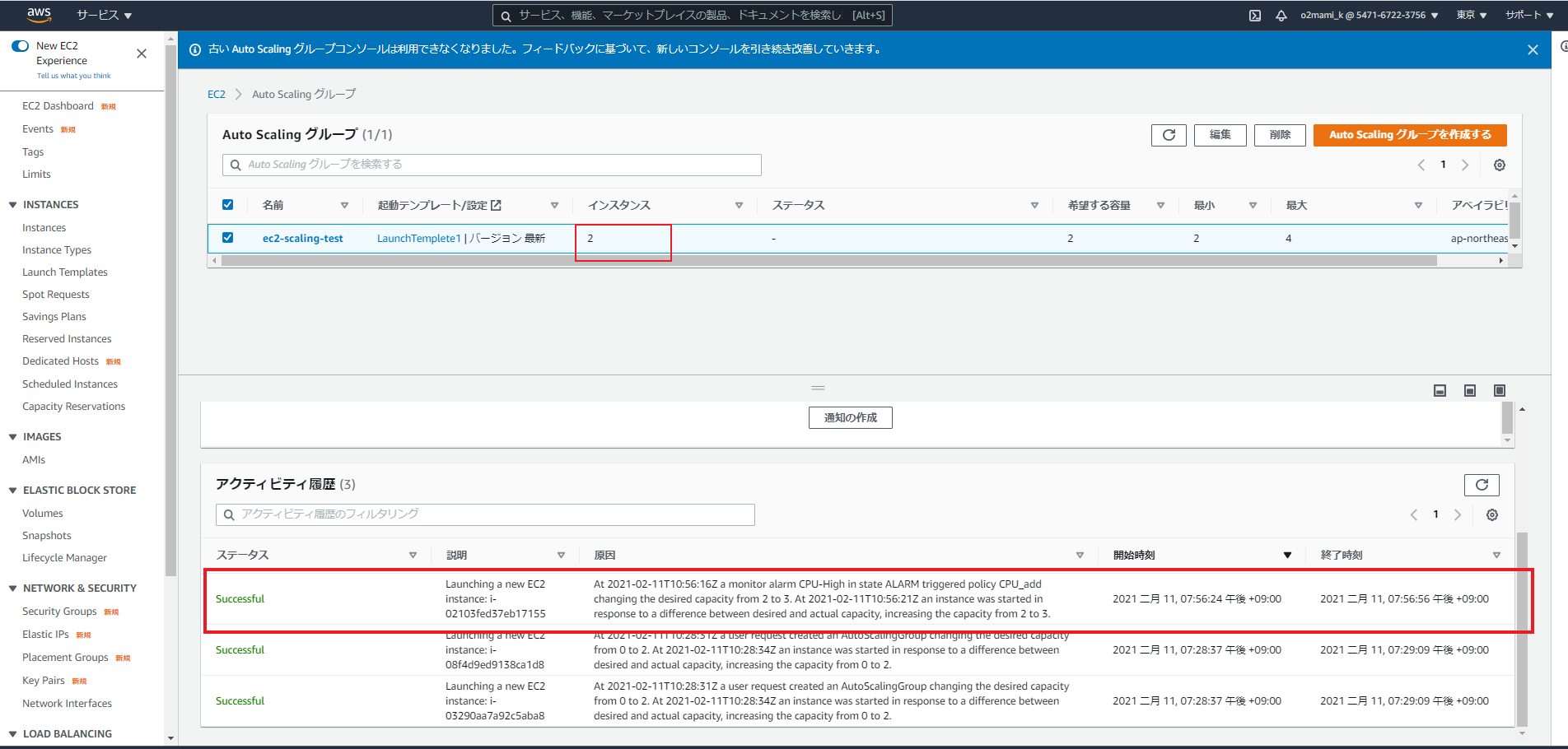Launch the CloudShell terminal icon
The width and height of the screenshot is (1568, 749).
click(x=1255, y=16)
